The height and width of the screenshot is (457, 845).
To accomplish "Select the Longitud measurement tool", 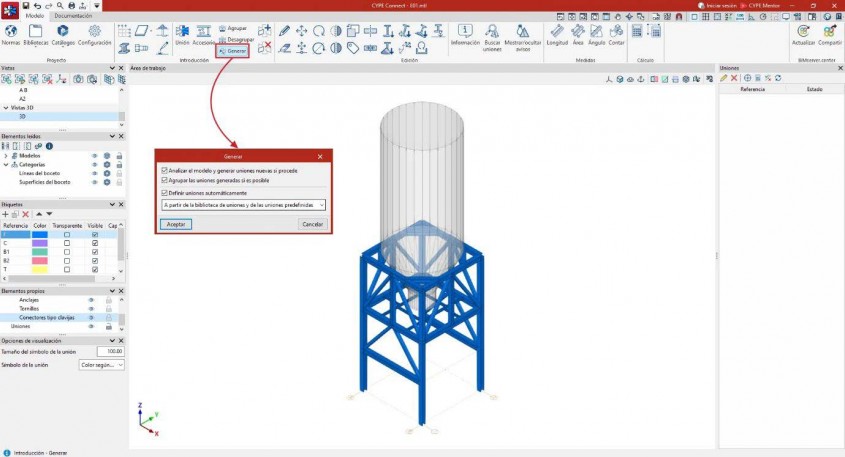I will [557, 35].
